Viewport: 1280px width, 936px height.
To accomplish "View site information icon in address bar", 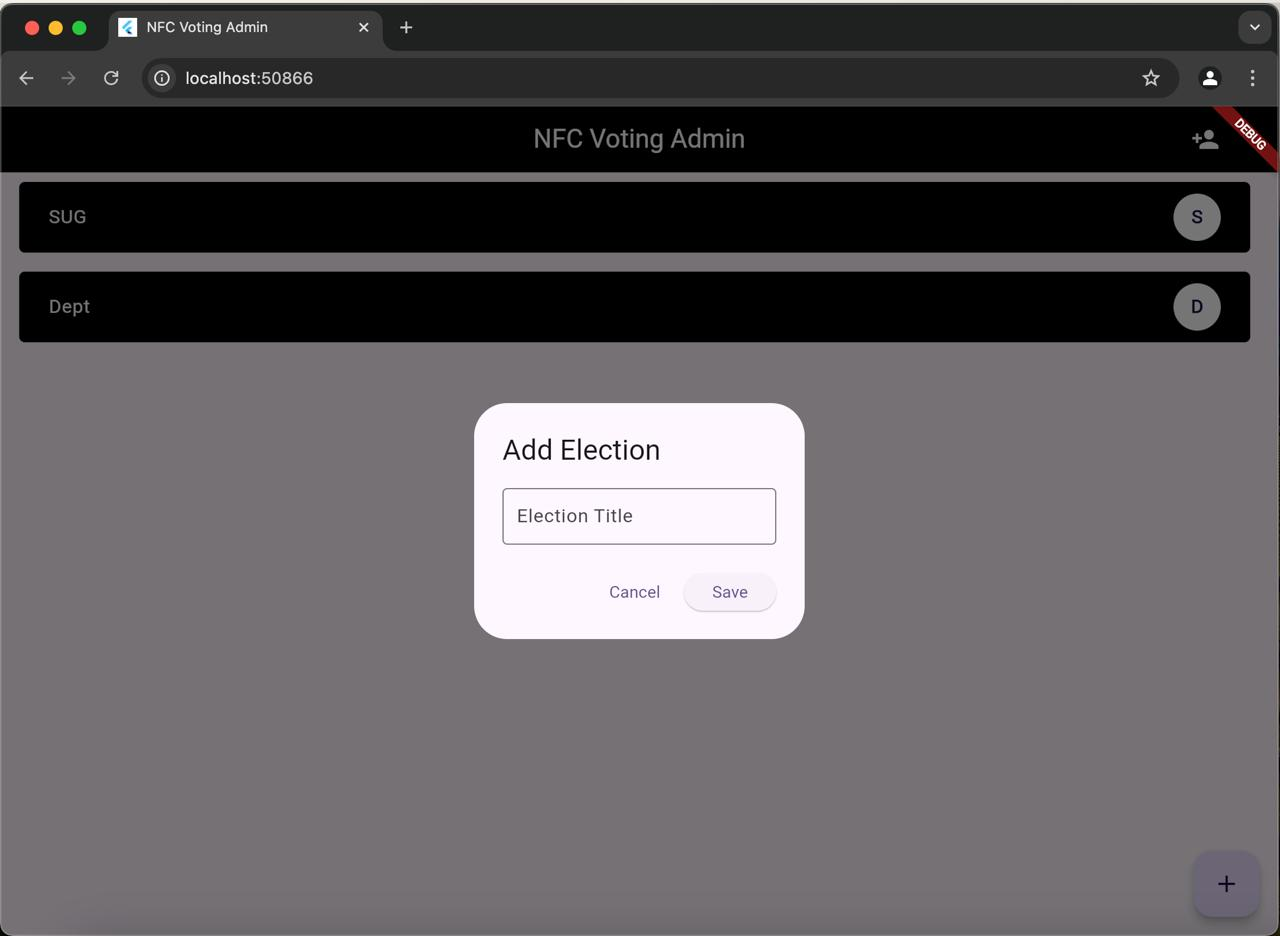I will coord(162,78).
